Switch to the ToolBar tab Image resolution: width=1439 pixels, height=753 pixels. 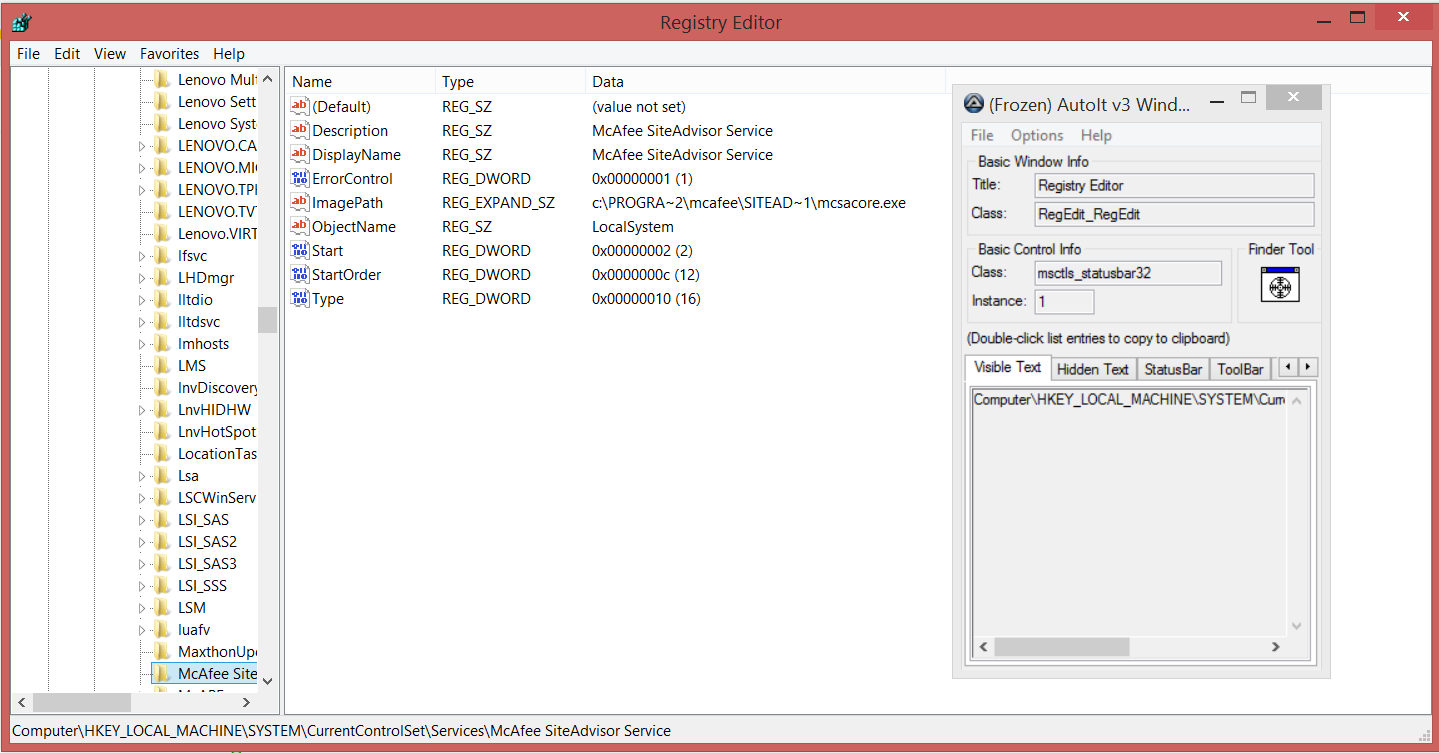tap(1240, 369)
